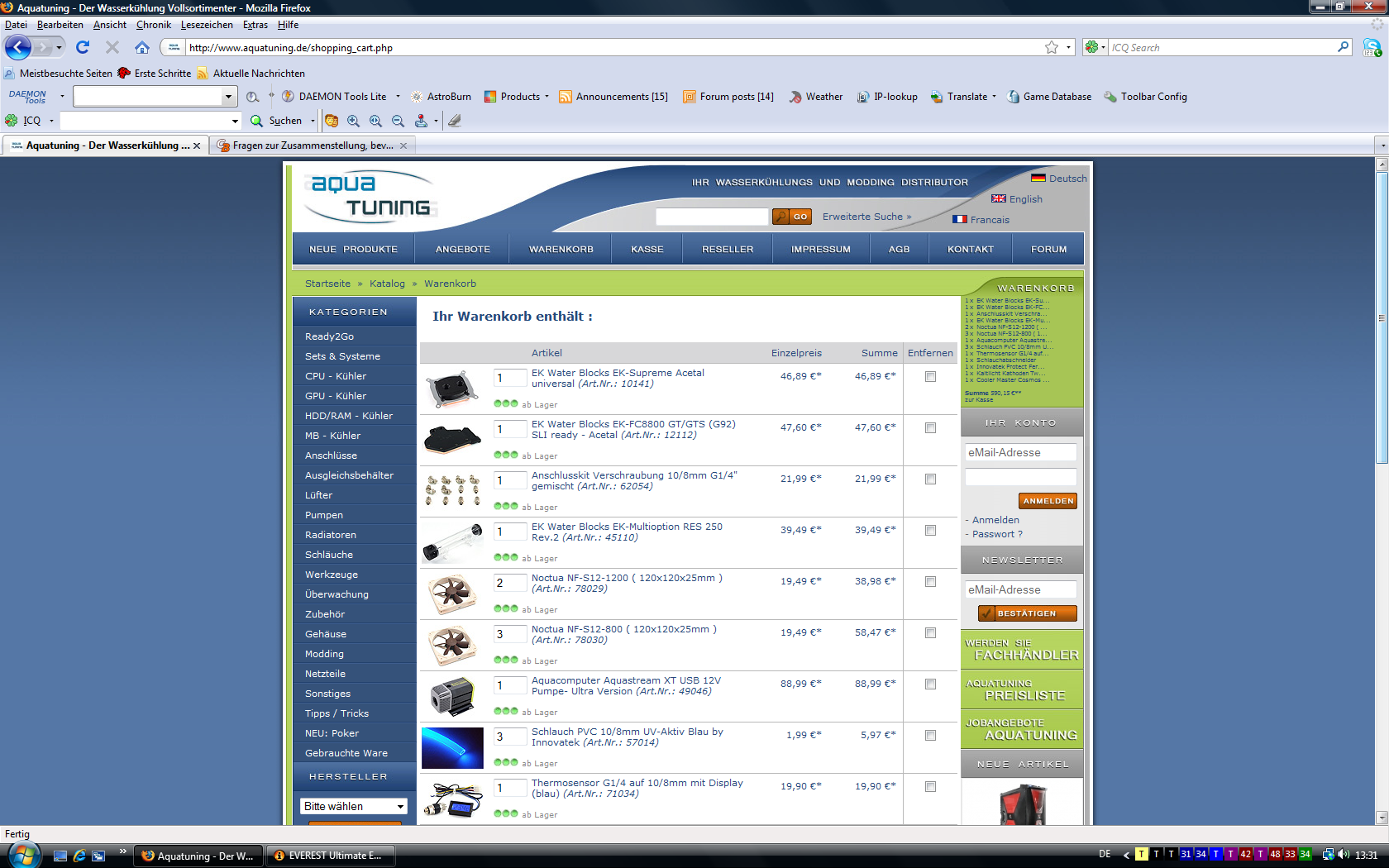Check remove box for EK-Supreme Acetal

tap(930, 377)
